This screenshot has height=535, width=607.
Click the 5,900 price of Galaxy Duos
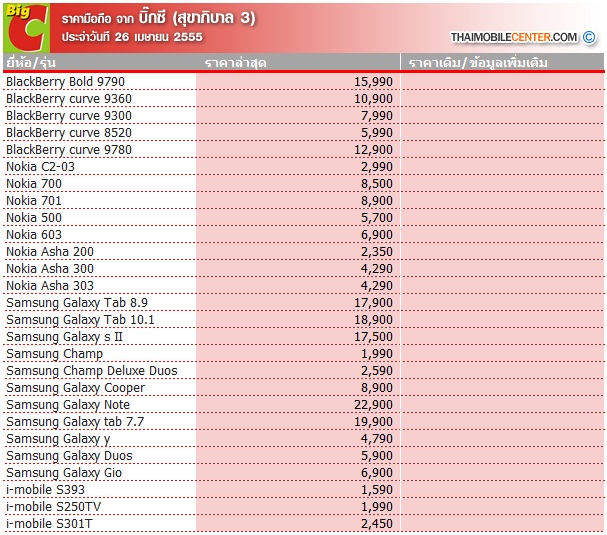click(x=377, y=456)
